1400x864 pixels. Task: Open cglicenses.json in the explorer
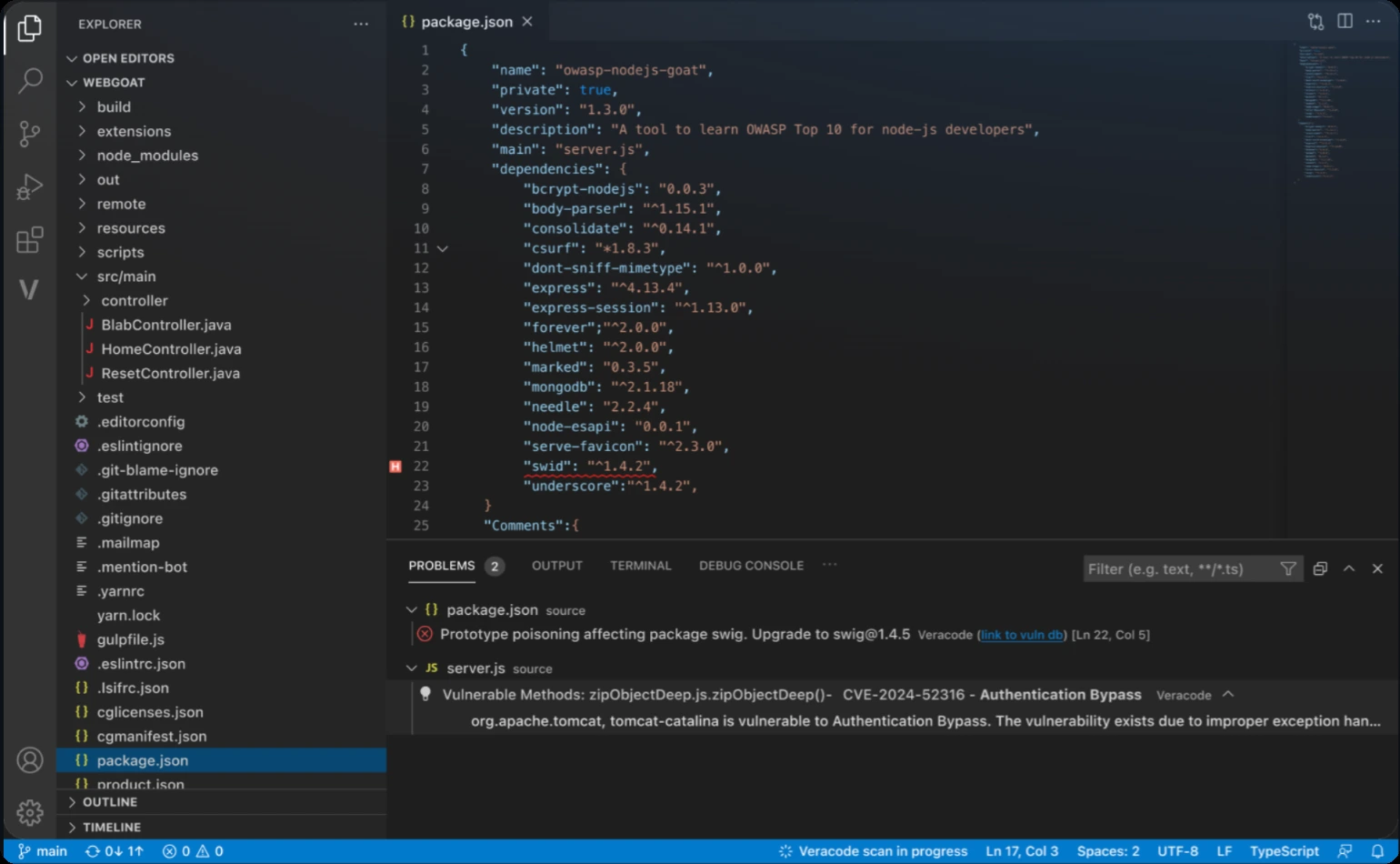(x=150, y=712)
